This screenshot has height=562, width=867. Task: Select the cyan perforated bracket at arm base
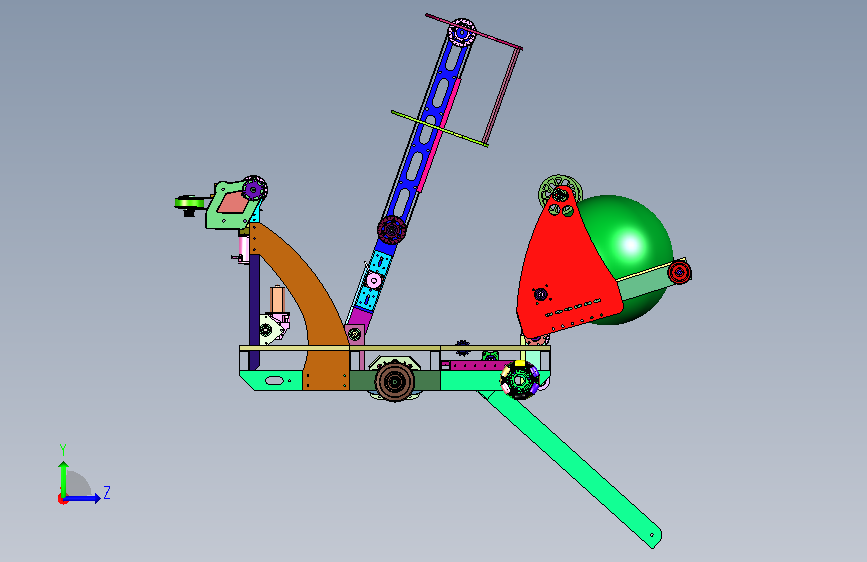coord(374,281)
